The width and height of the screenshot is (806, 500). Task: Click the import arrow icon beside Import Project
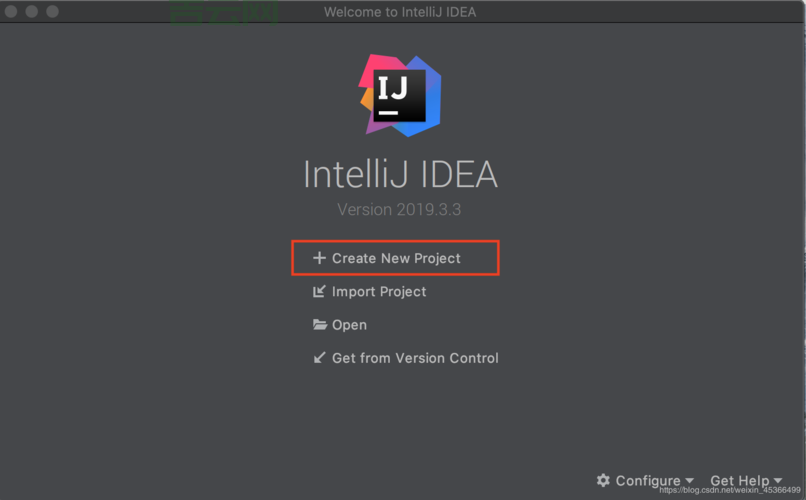(x=319, y=291)
